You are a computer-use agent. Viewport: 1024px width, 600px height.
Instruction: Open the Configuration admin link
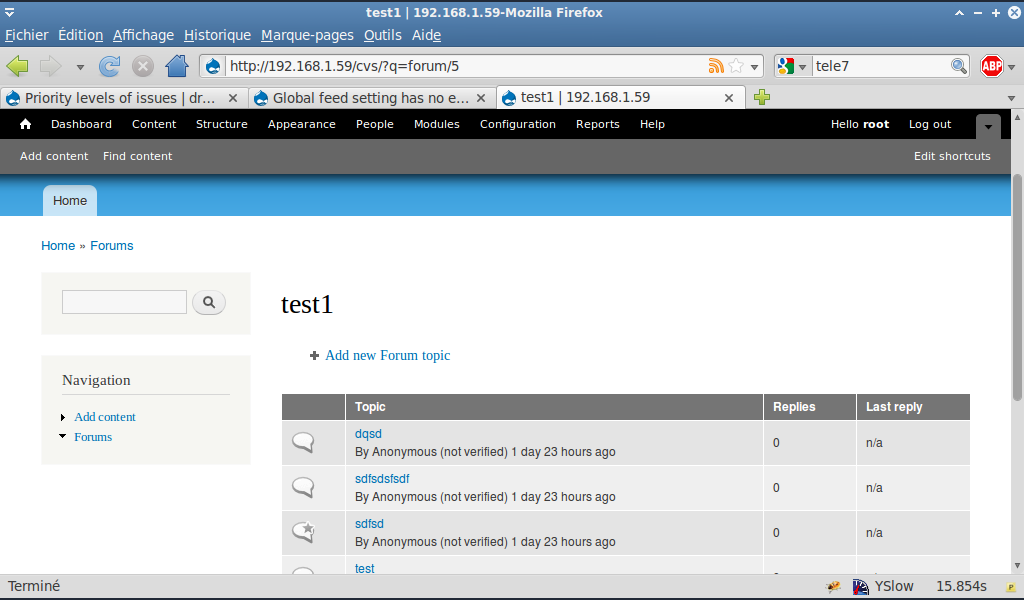(x=518, y=124)
